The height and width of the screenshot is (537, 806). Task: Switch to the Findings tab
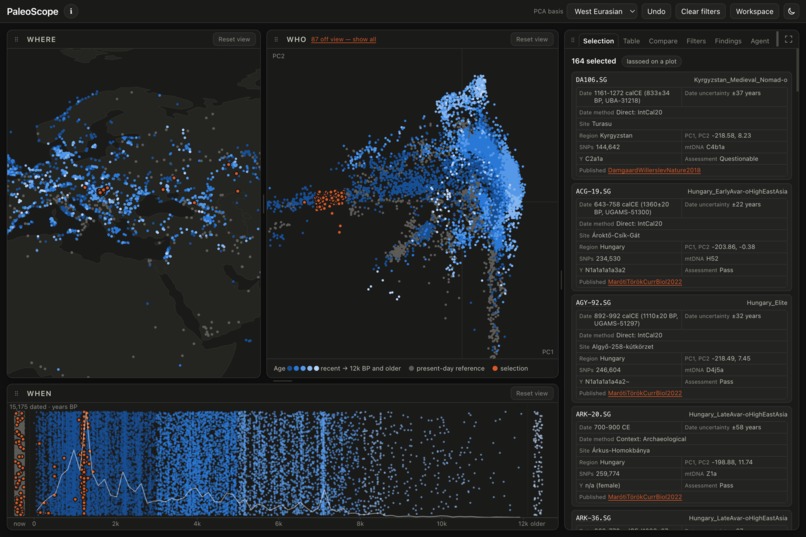pos(728,41)
